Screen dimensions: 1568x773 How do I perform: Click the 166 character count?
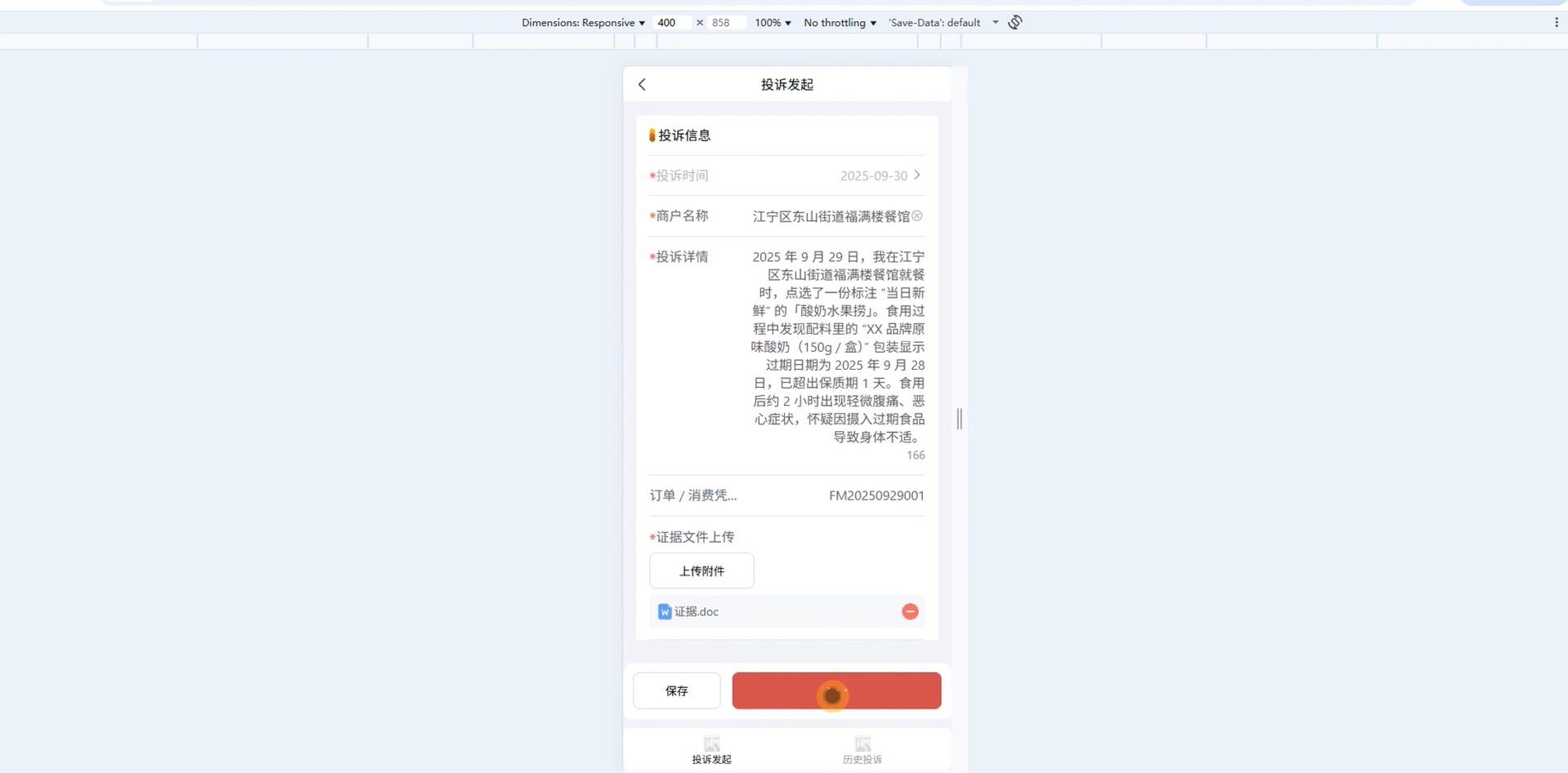coord(915,455)
